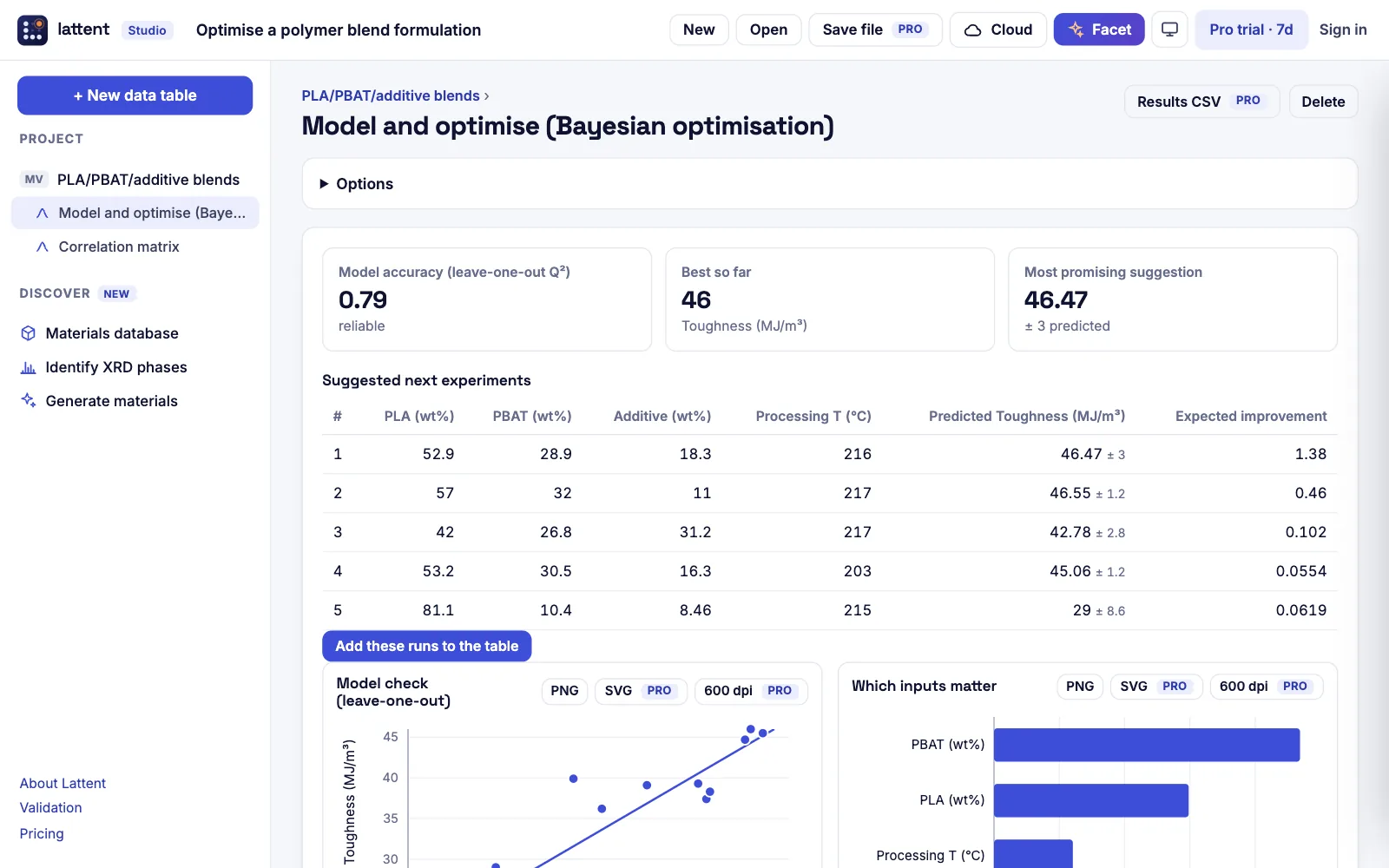Export Which inputs matter chart as PNG
The width and height of the screenshot is (1389, 868).
(x=1080, y=687)
